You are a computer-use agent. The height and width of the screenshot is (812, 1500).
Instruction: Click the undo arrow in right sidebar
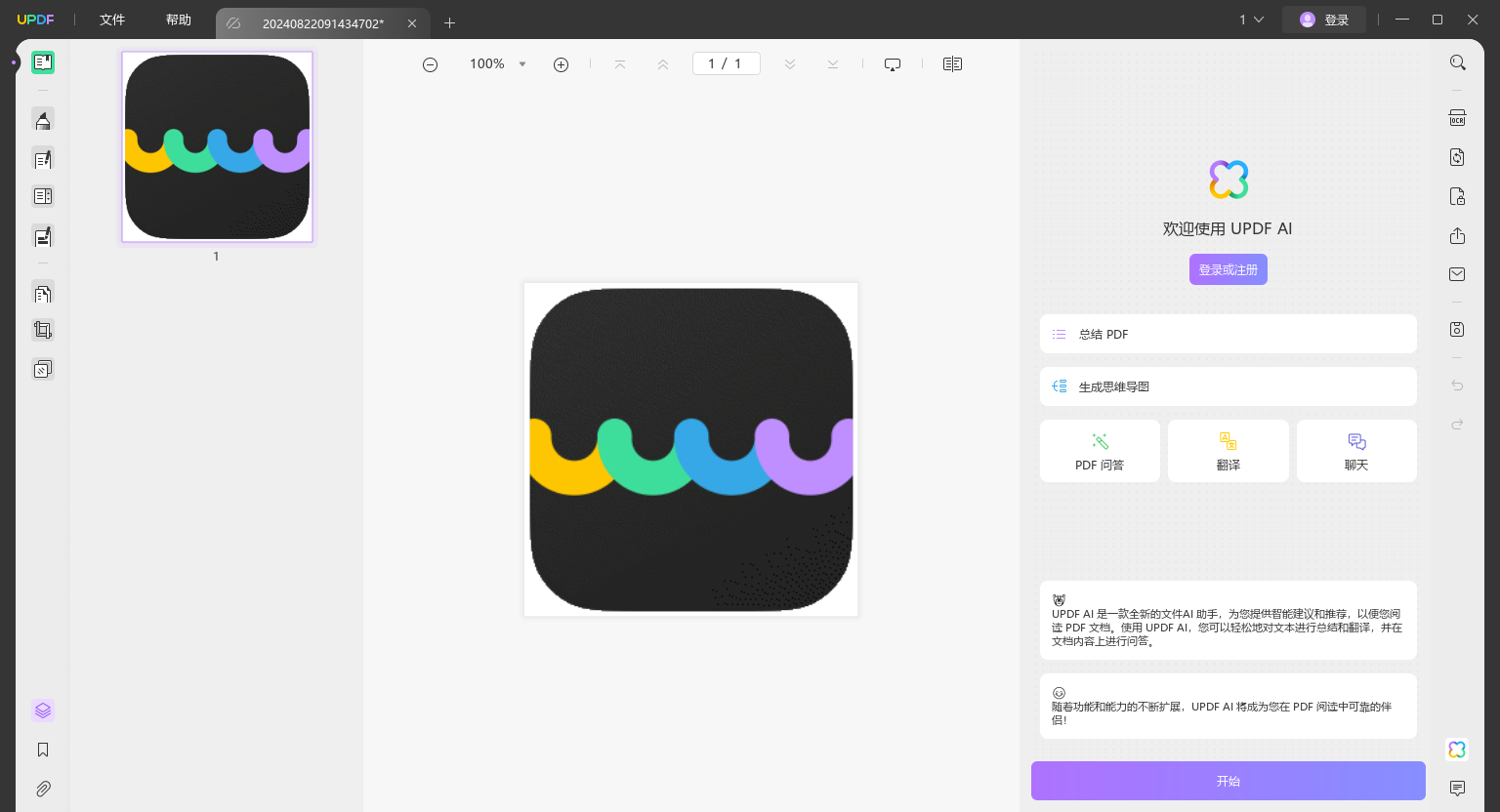1457,386
